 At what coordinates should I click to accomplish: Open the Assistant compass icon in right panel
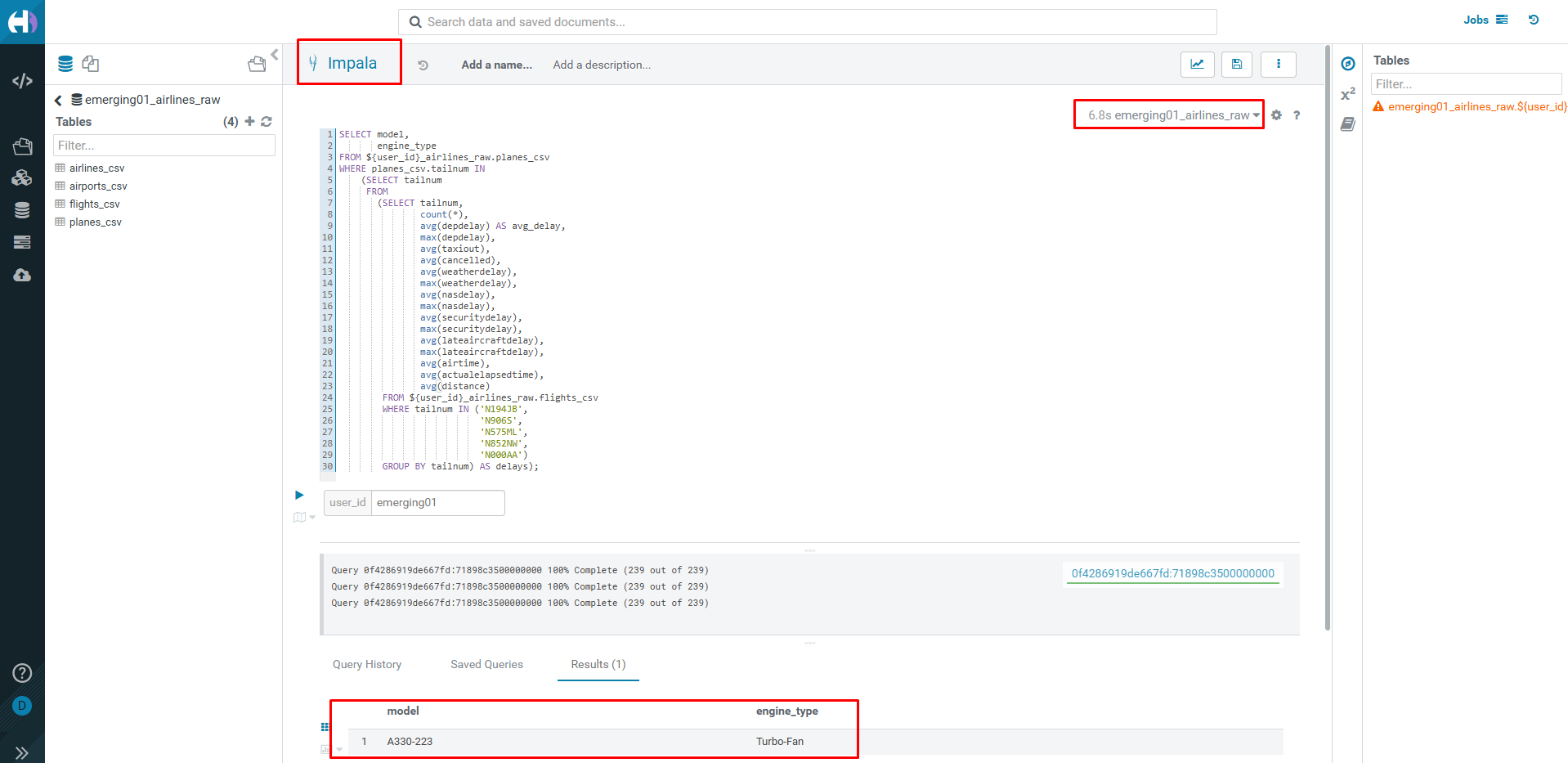(x=1348, y=64)
